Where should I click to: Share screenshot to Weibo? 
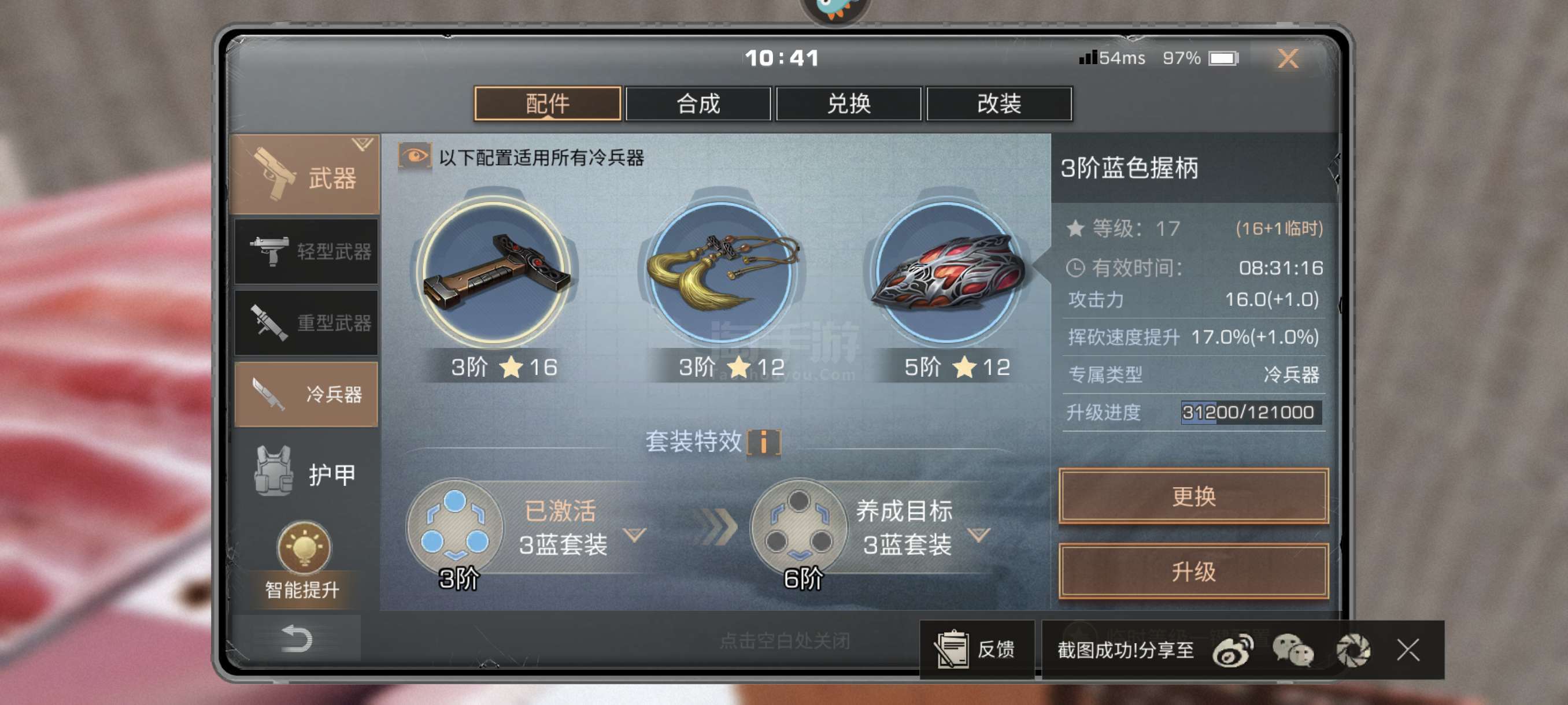1233,650
